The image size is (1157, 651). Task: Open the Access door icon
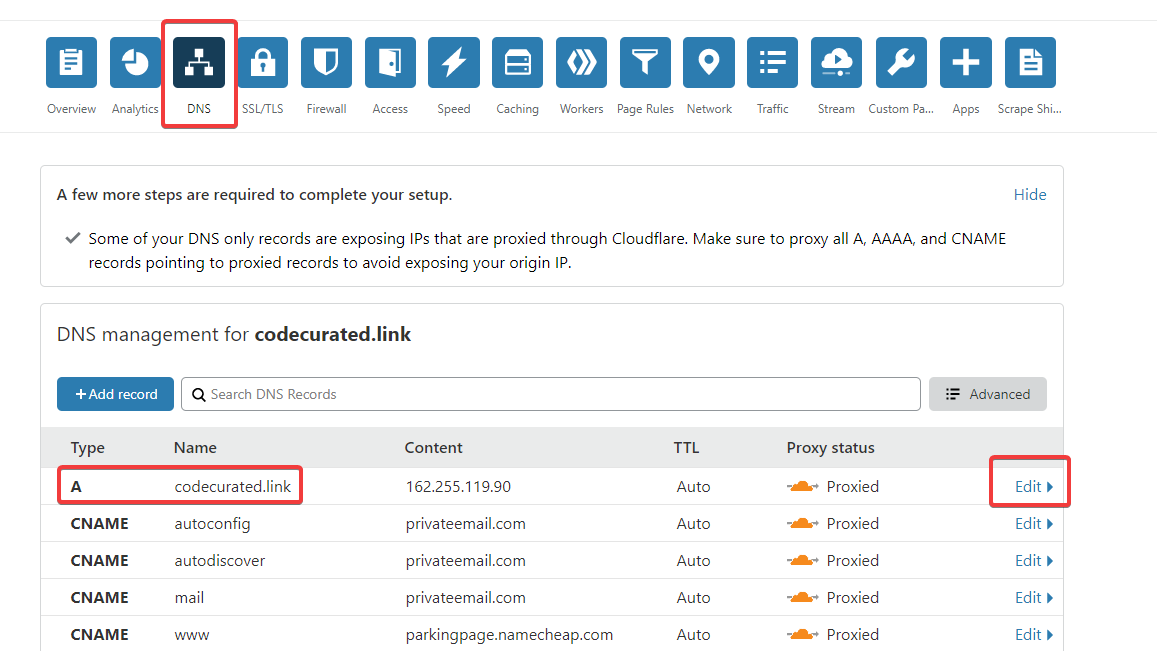pos(390,62)
